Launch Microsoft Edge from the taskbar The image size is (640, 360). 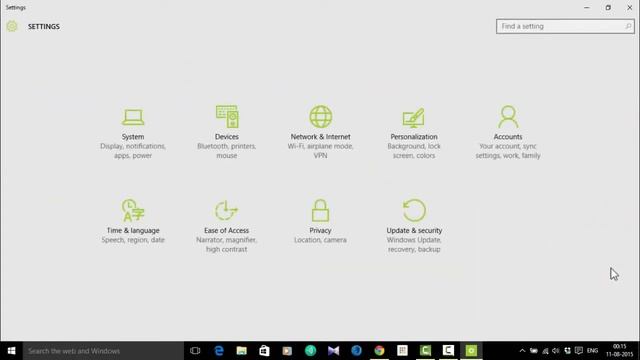(x=219, y=351)
